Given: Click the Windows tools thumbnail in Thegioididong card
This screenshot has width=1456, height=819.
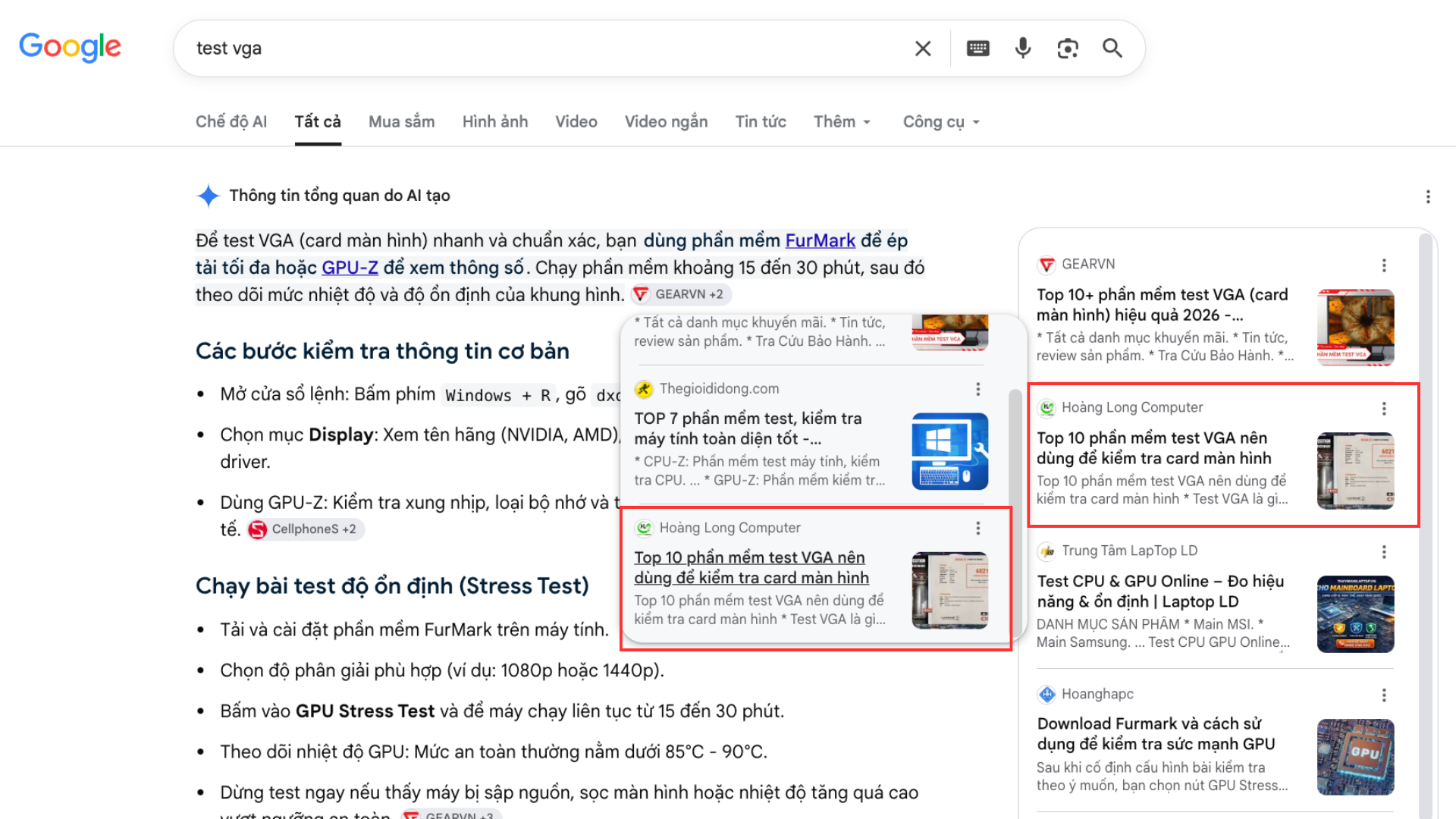Looking at the screenshot, I should (950, 451).
